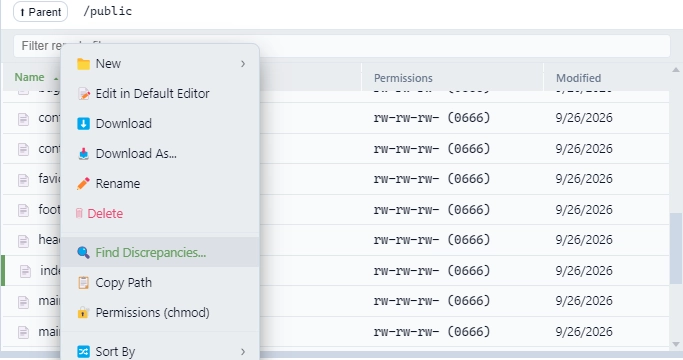Viewport: 683px width, 360px height.
Task: Click modified date of the 'favi' row
Action: tap(584, 179)
